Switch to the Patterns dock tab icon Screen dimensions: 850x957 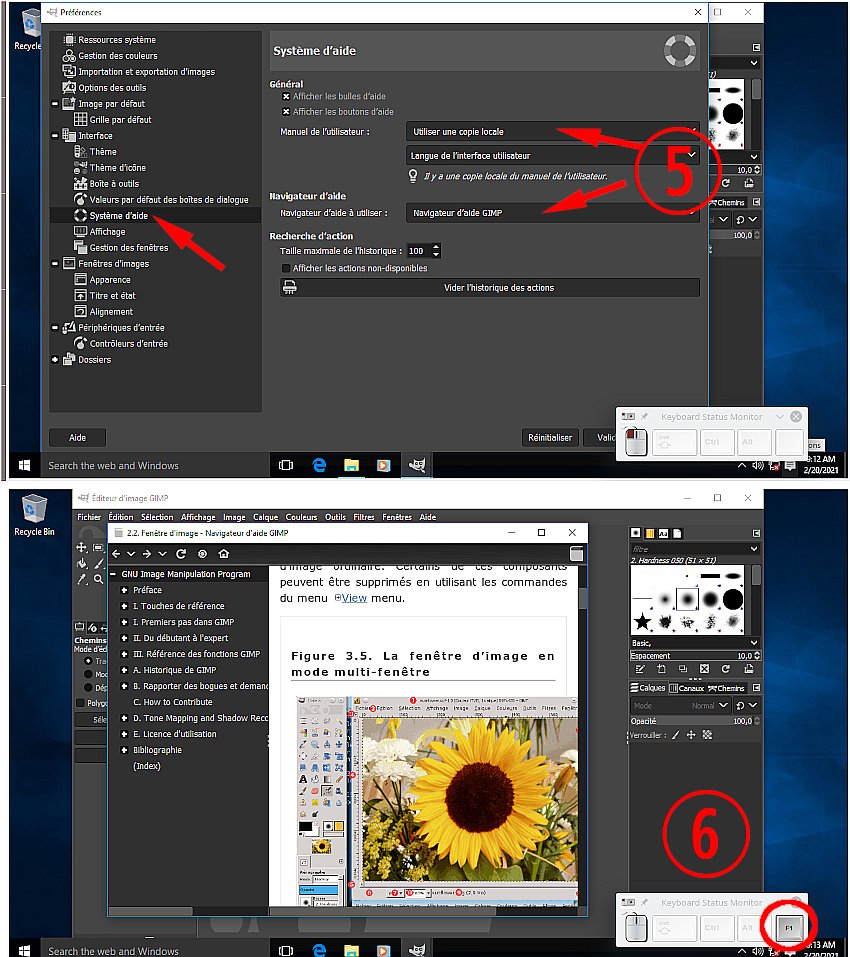click(x=649, y=533)
